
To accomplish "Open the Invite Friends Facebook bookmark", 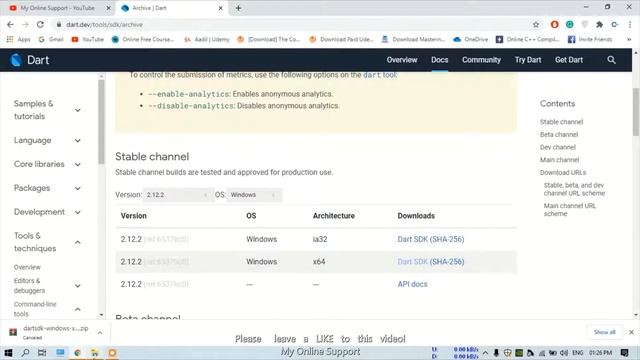I will point(590,39).
